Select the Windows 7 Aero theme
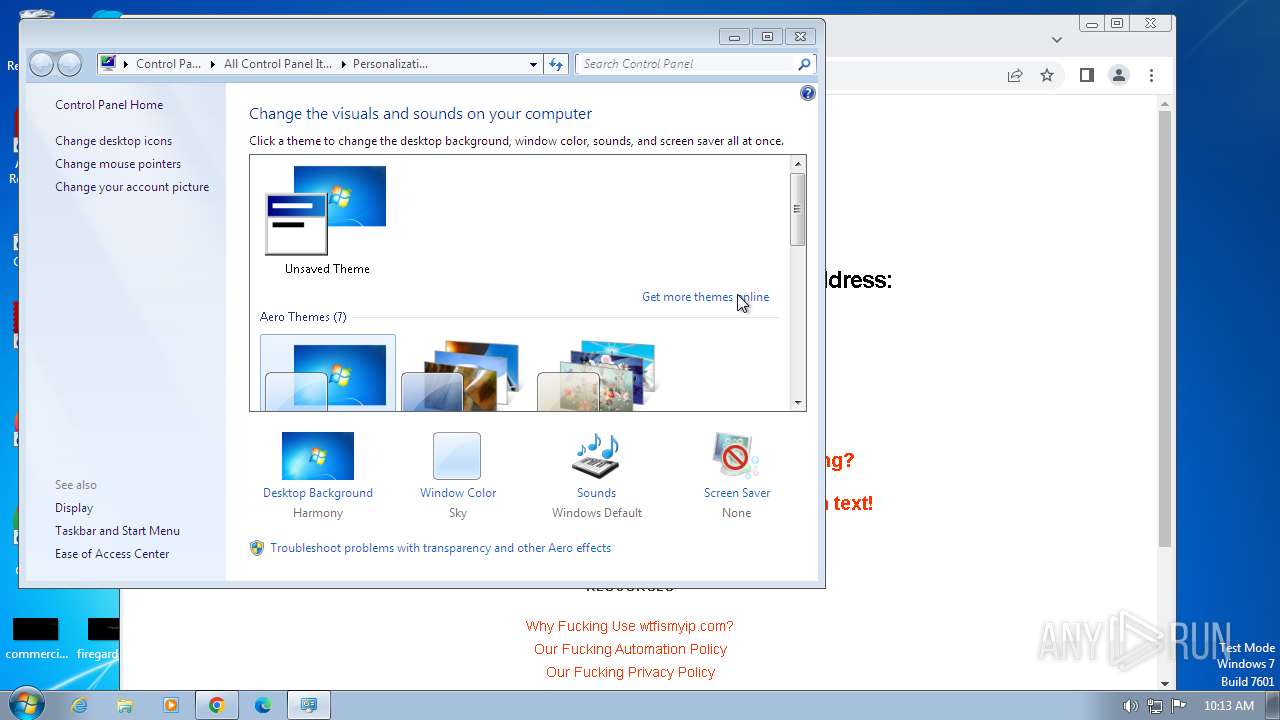This screenshot has height=720, width=1280. pyautogui.click(x=328, y=373)
